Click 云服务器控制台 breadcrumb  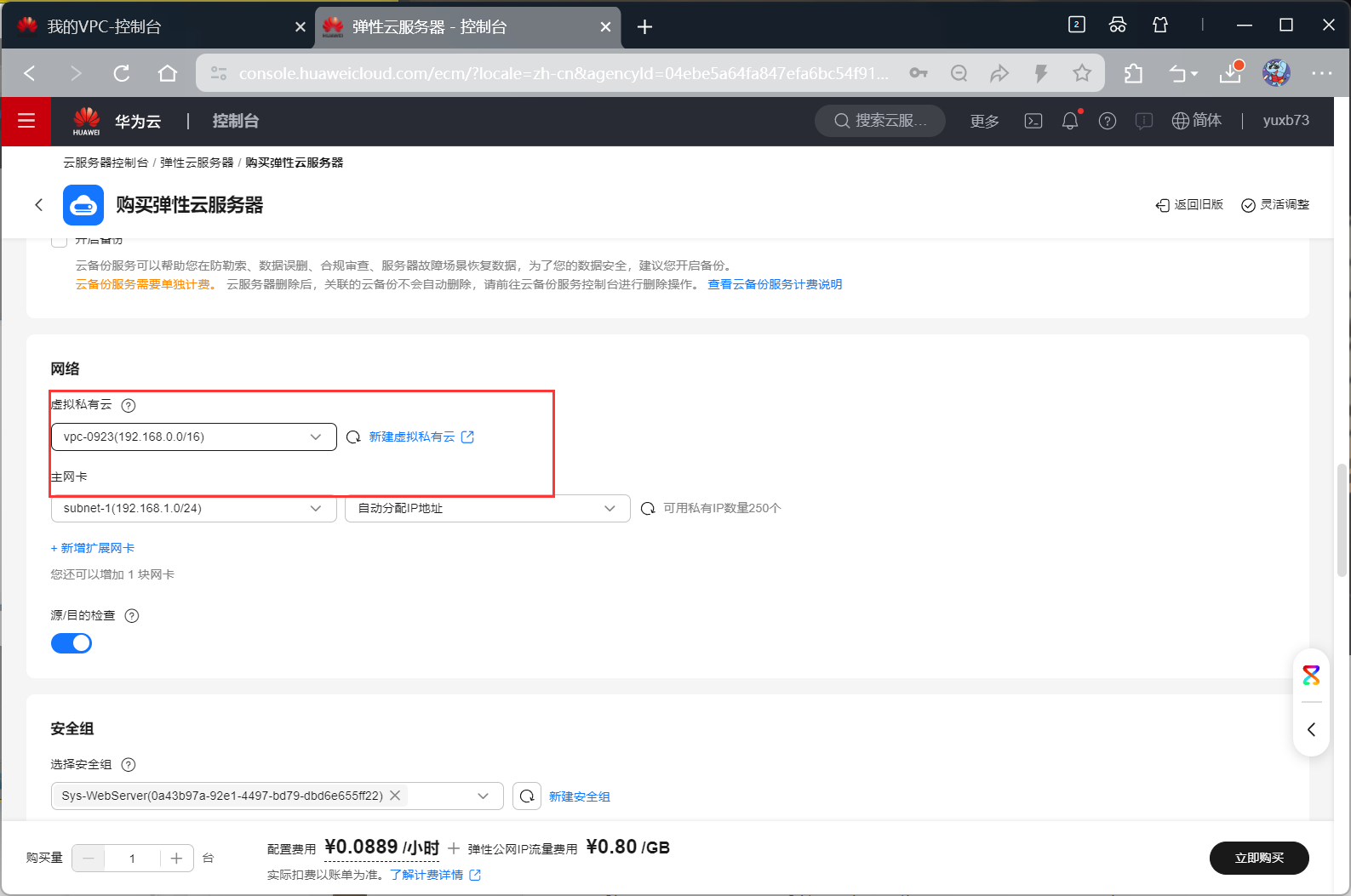coord(106,163)
